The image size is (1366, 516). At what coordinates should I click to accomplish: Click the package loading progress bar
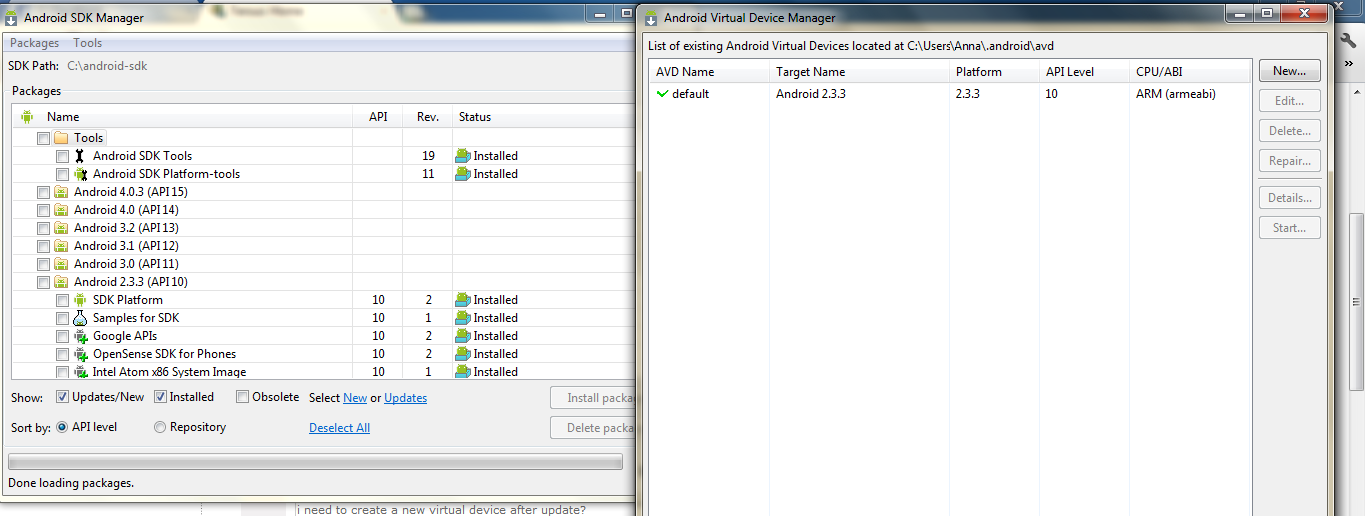[x=315, y=462]
